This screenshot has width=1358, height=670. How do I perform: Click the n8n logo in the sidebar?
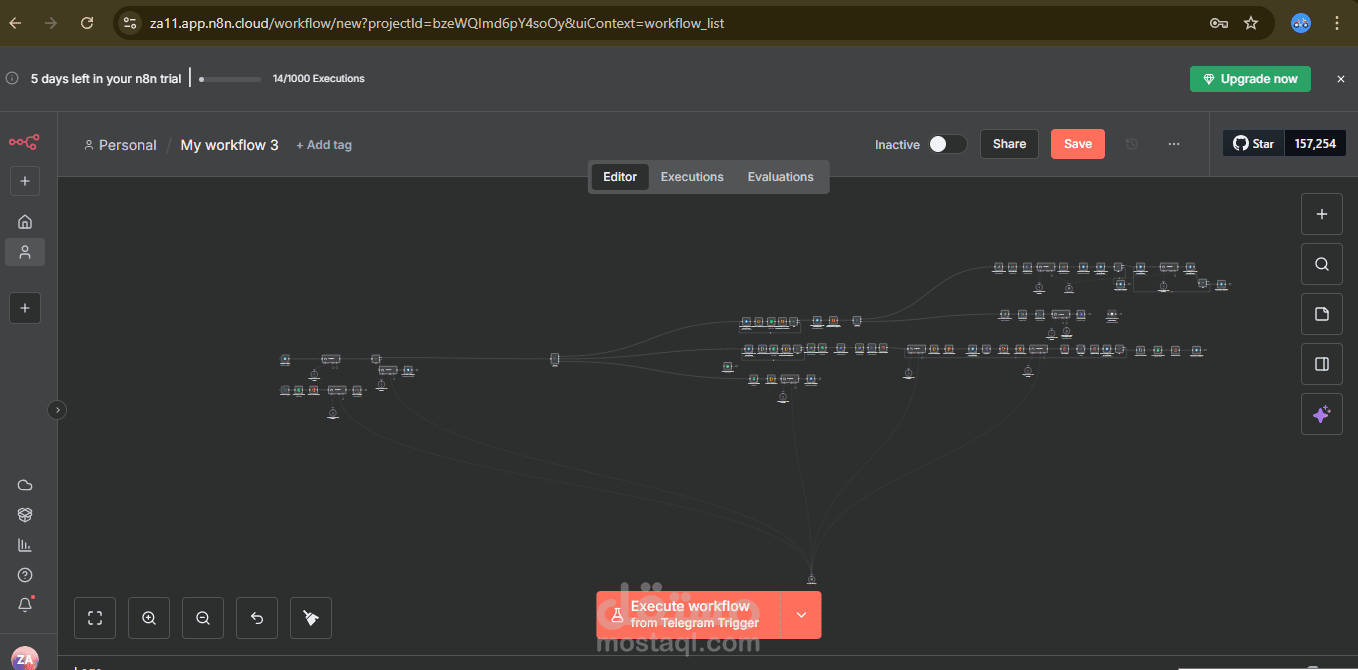tap(24, 143)
